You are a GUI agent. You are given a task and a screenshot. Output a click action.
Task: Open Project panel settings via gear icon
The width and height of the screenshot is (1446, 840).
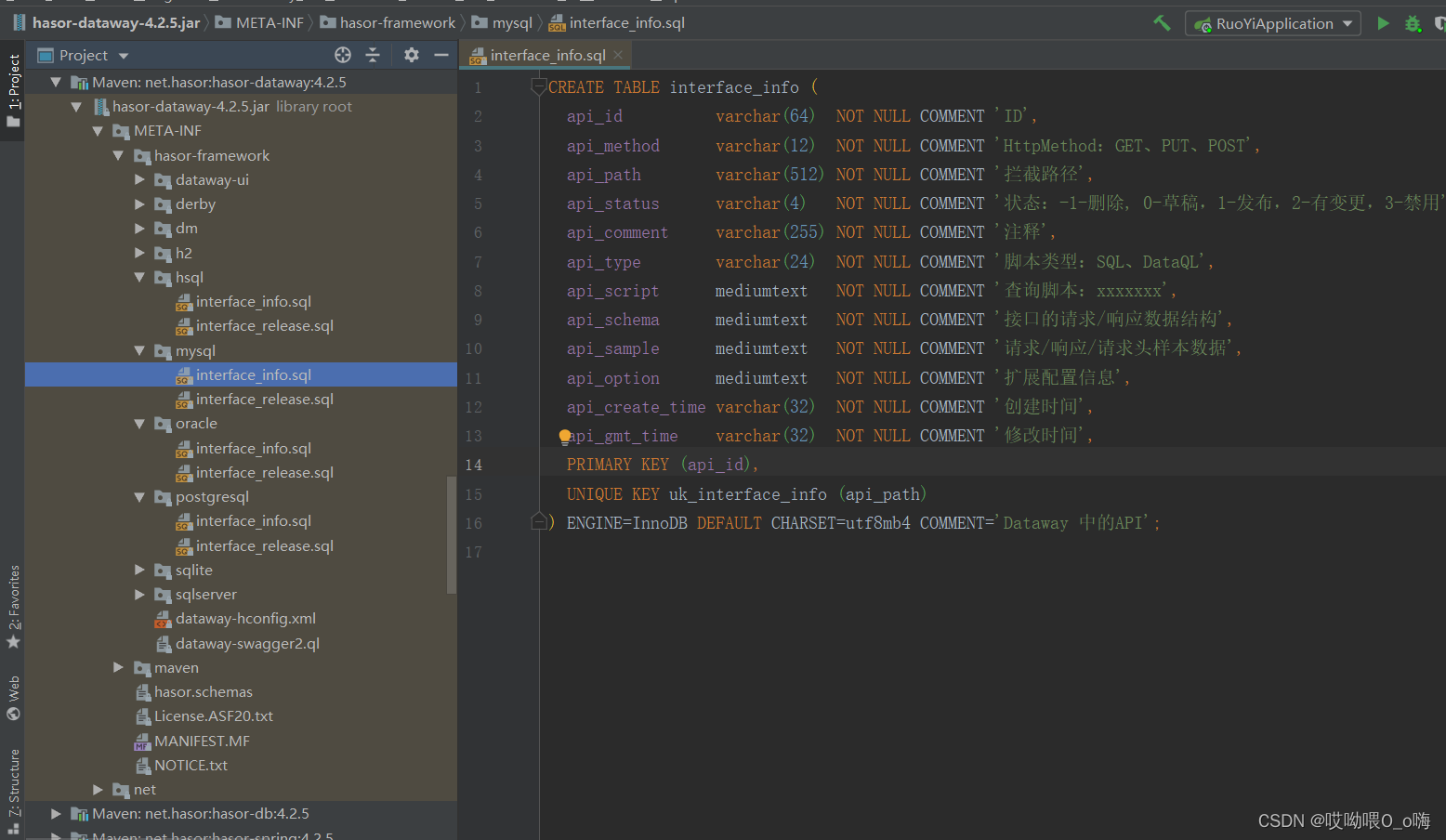click(410, 55)
